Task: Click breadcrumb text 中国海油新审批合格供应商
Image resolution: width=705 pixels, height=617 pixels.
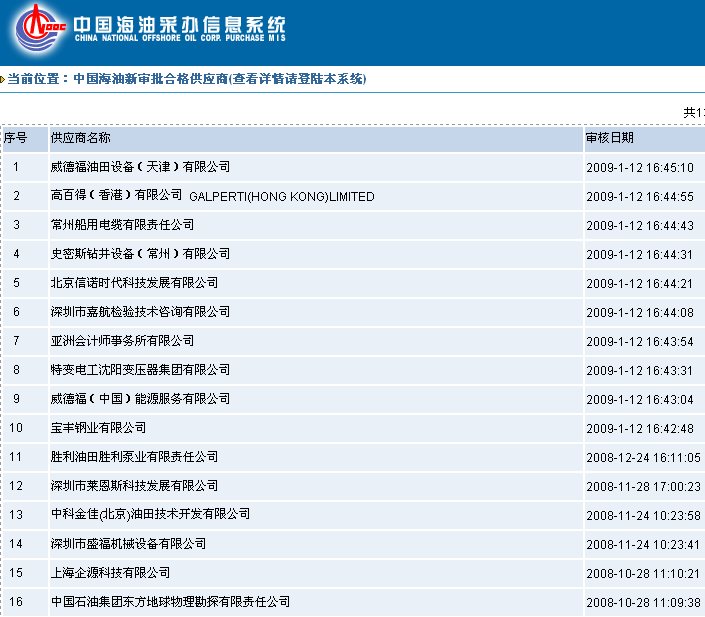Action: 151,79
